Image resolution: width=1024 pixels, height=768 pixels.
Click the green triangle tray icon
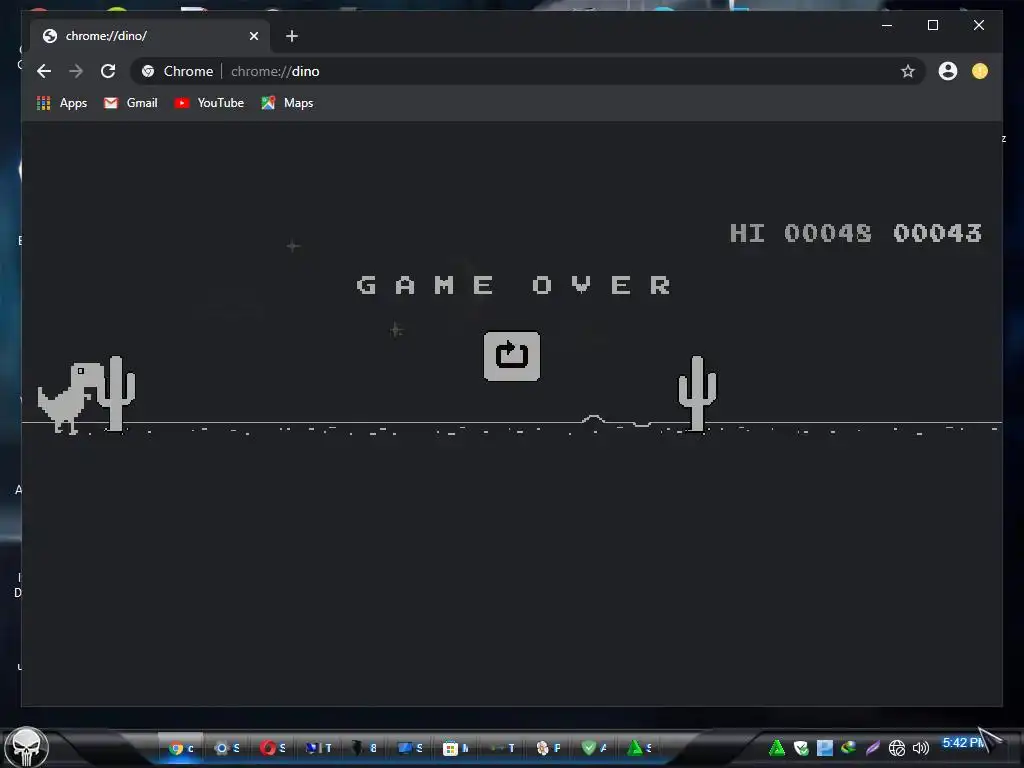[776, 748]
